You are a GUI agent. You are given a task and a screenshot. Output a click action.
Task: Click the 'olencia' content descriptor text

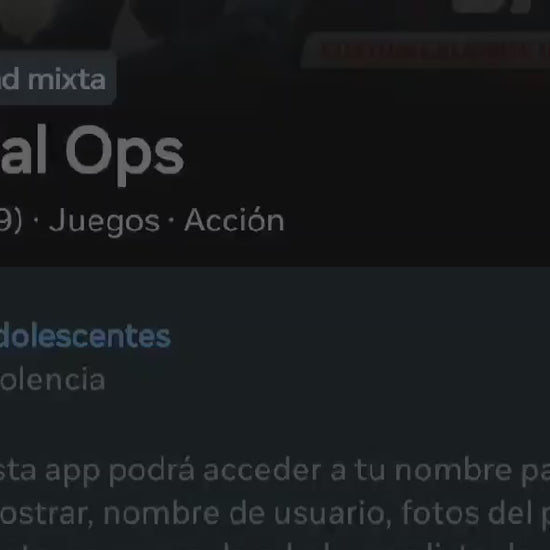point(52,380)
